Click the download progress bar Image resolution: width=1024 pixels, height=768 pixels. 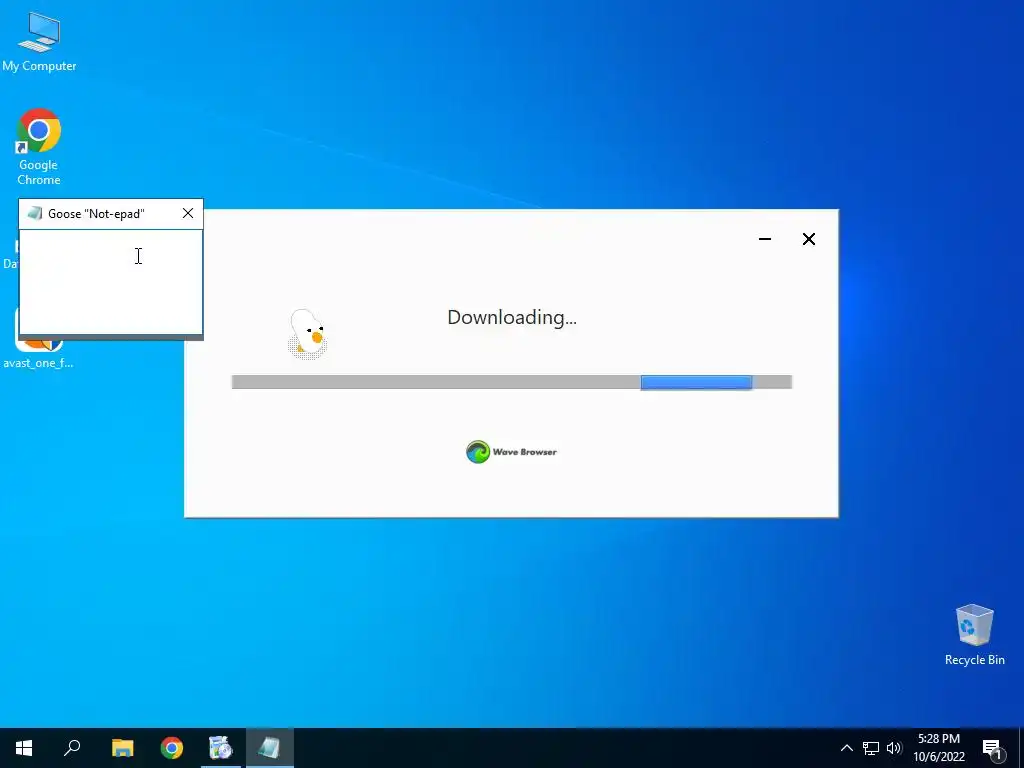(512, 382)
